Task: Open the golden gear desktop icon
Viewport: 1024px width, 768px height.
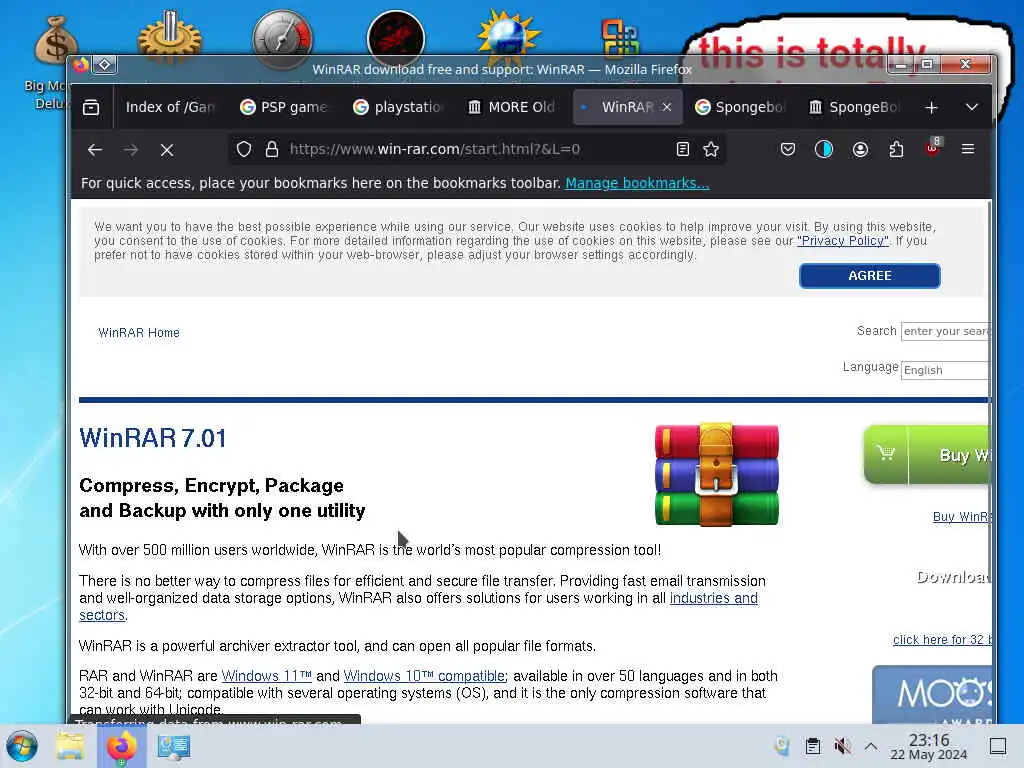Action: 169,38
